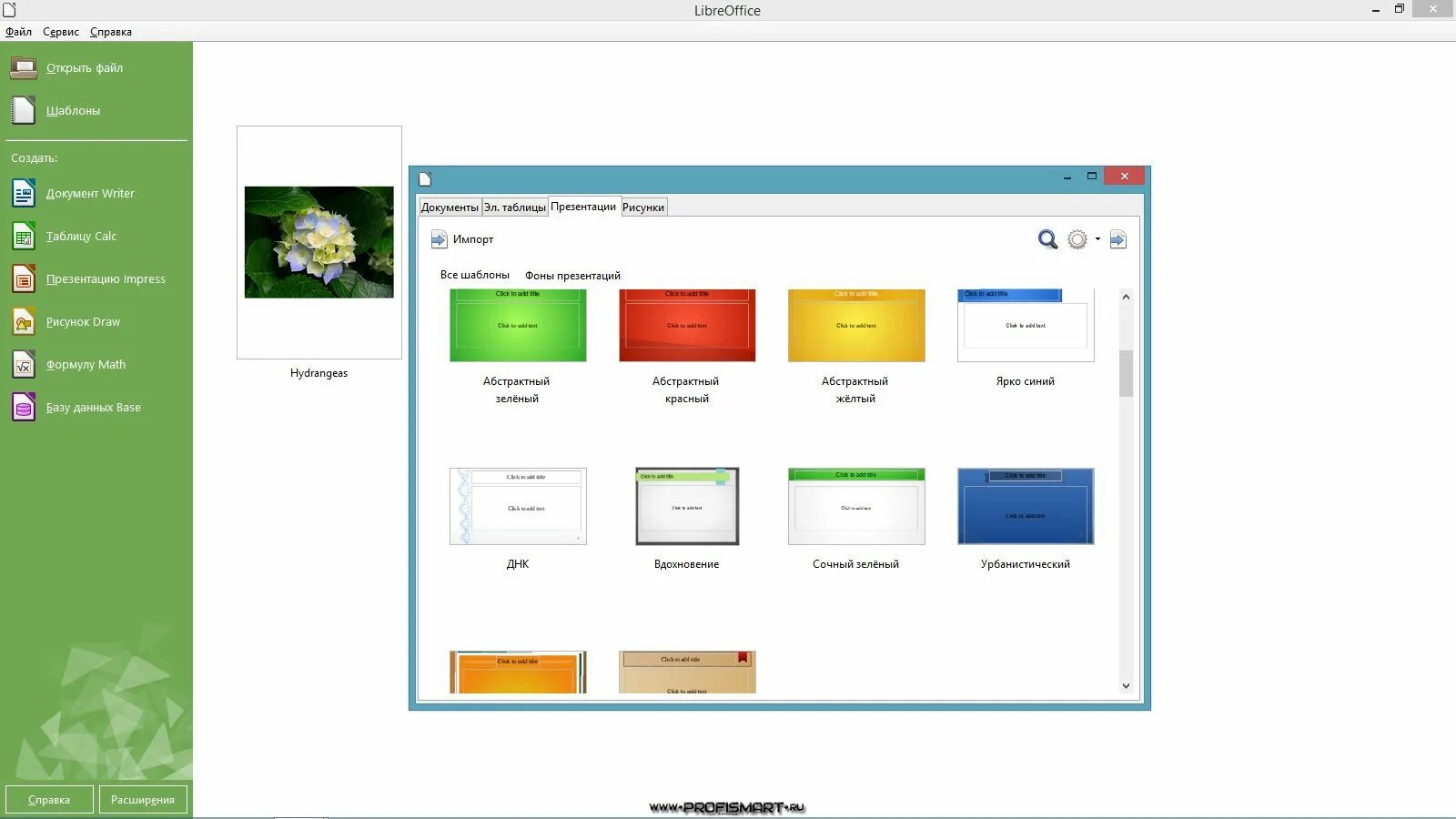
Task: Create a new Формулу Math
Action: (86, 365)
